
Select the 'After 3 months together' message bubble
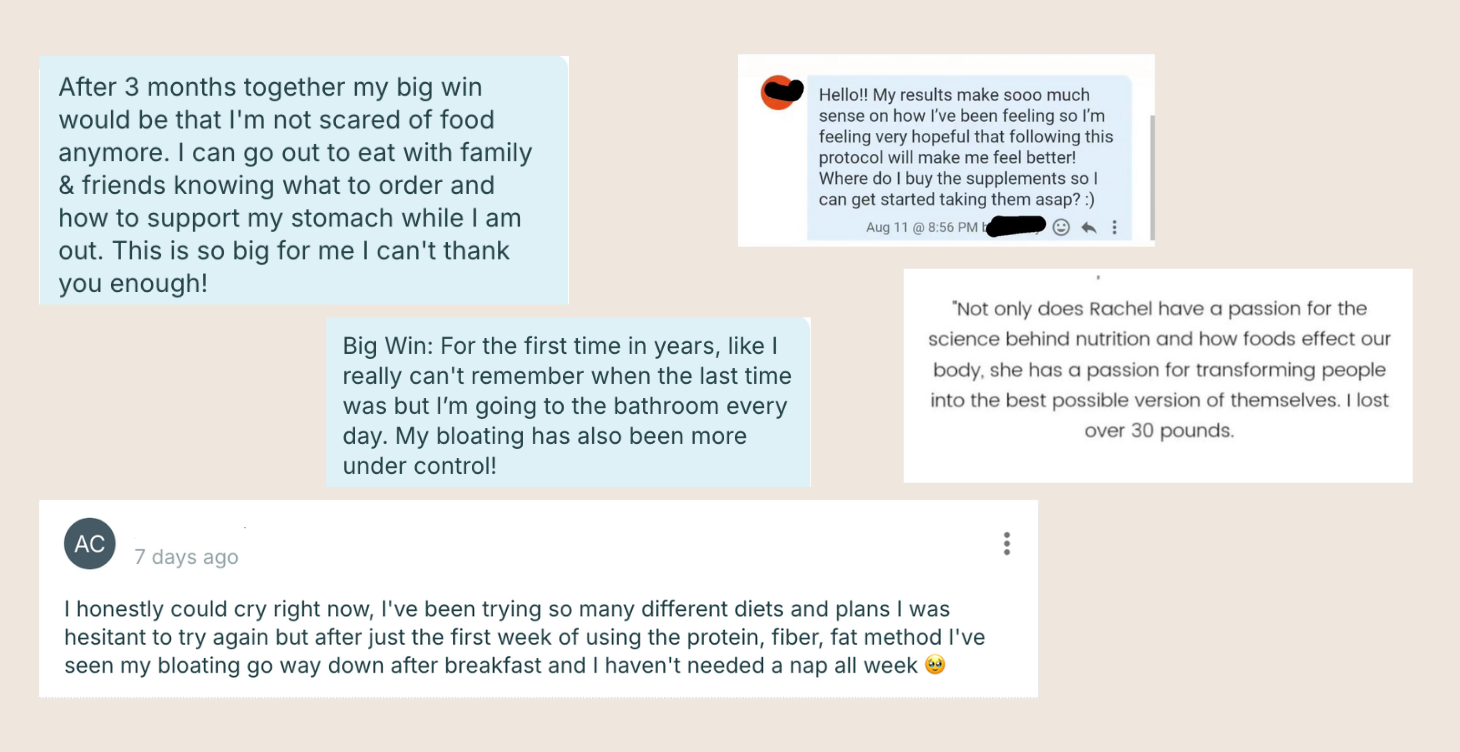tap(304, 180)
